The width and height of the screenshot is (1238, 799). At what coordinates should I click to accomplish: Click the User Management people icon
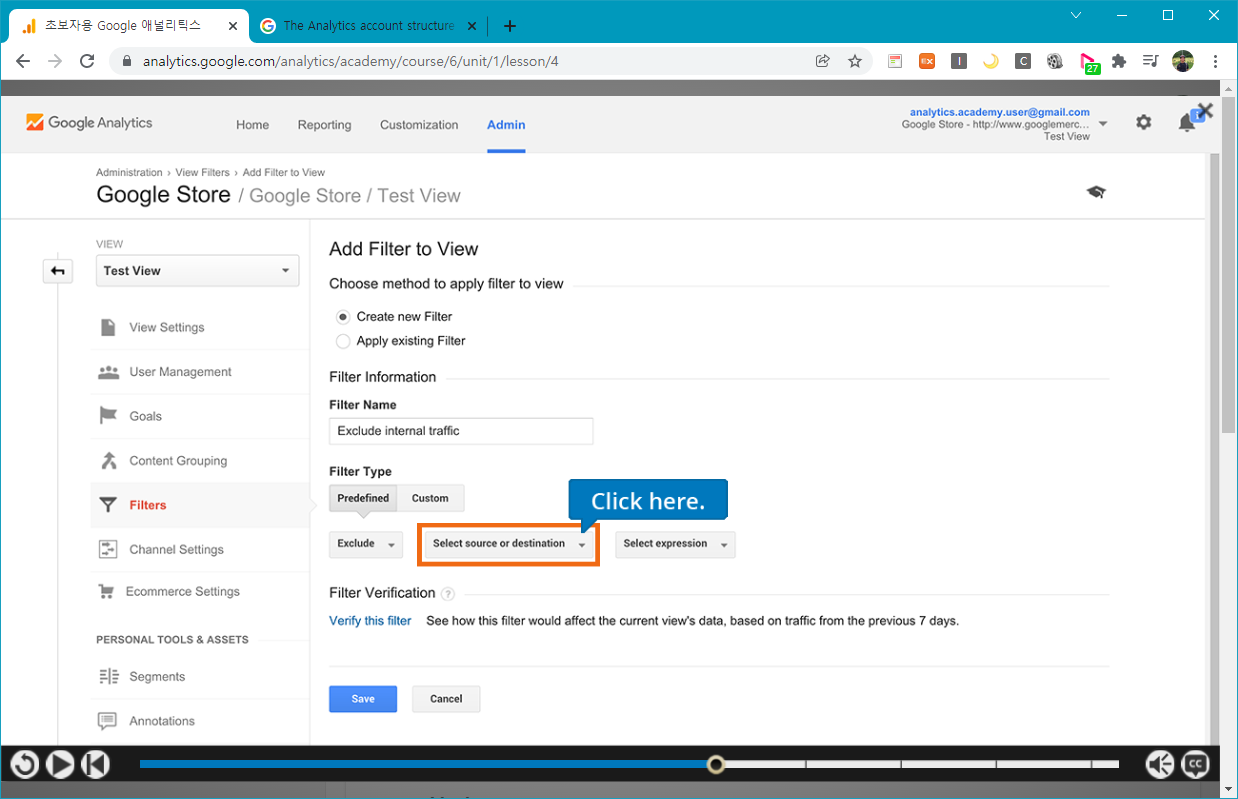(108, 372)
